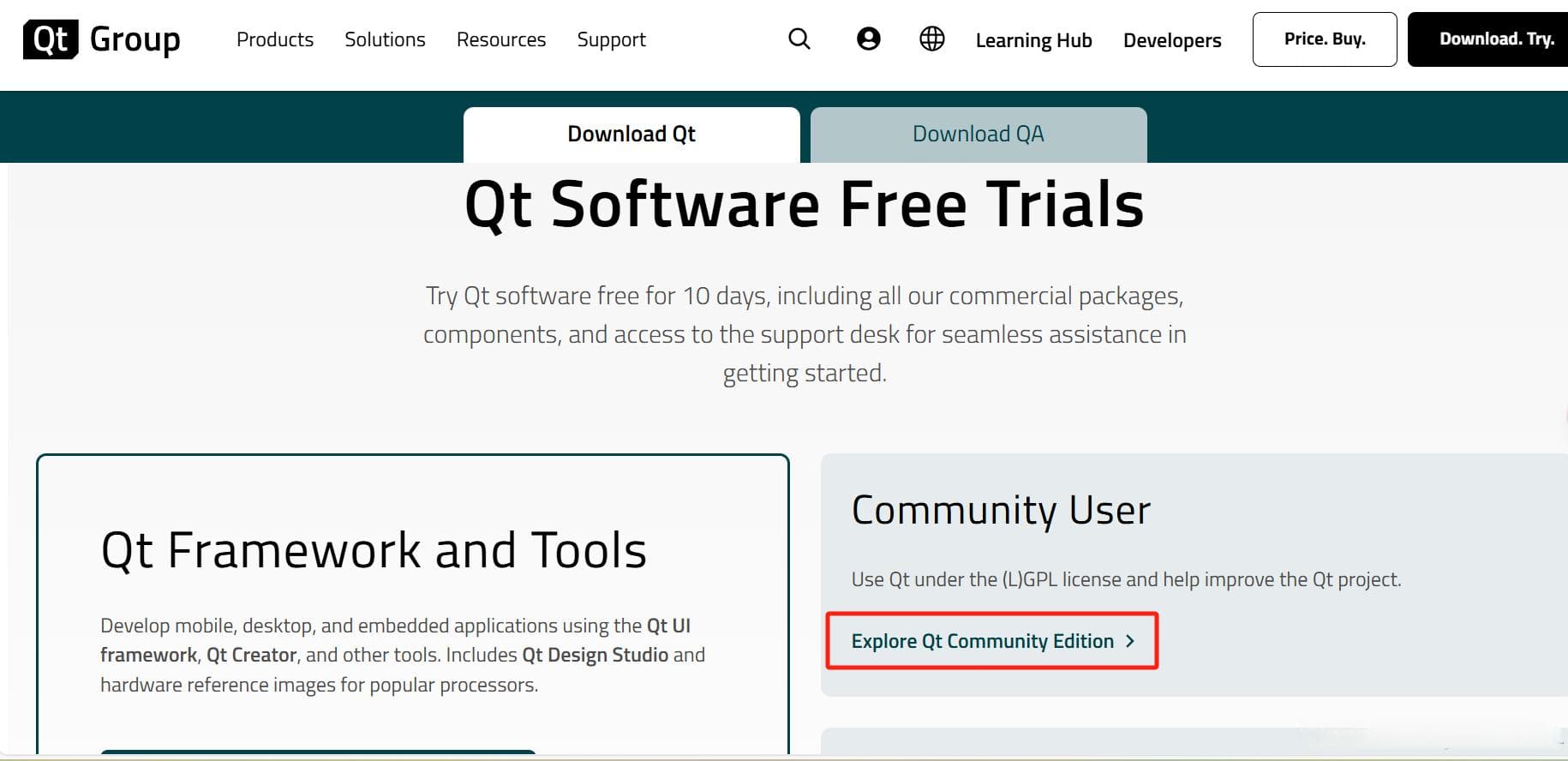Open the Products menu

click(x=275, y=39)
